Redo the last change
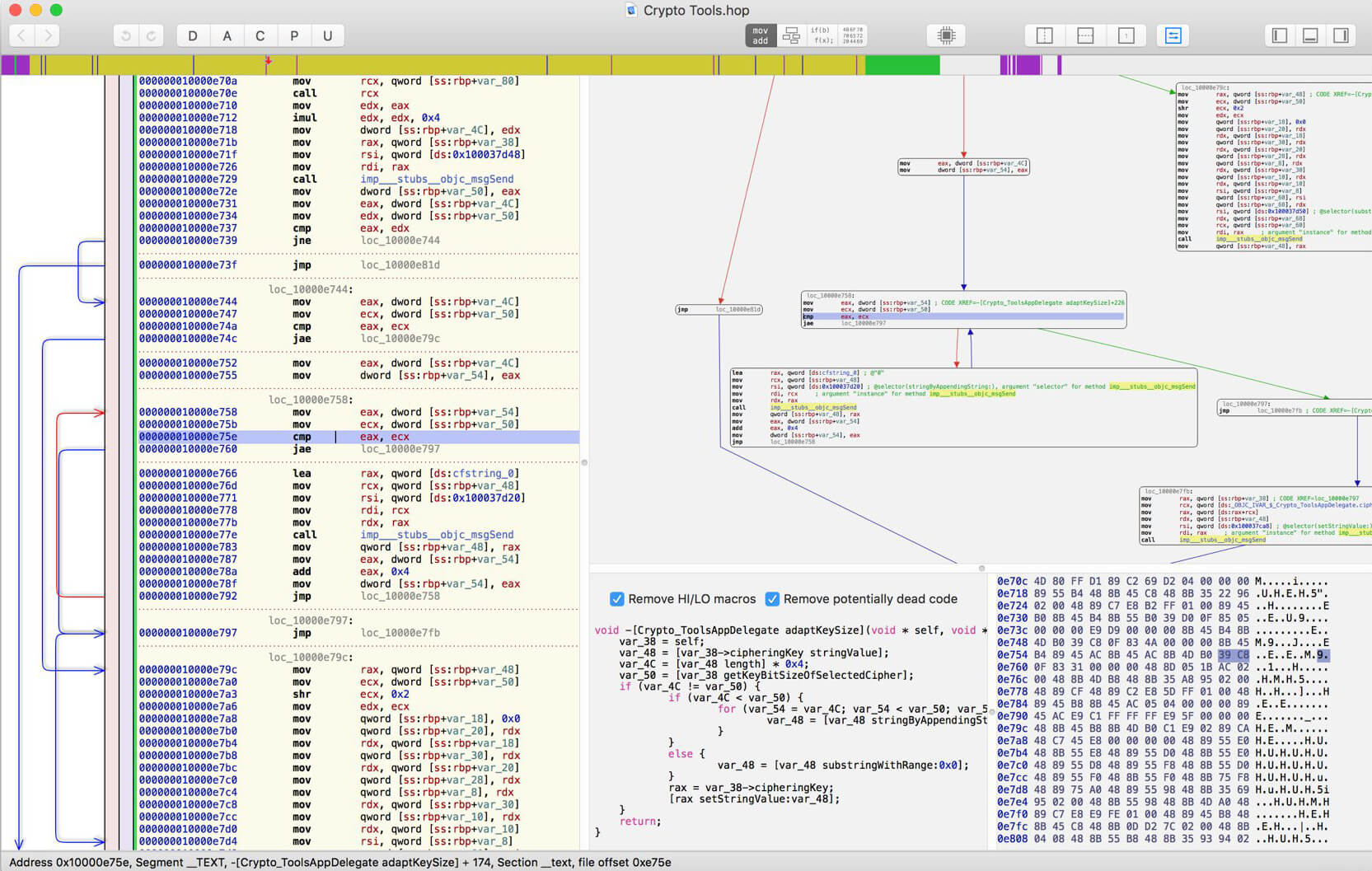Viewport: 1372px width, 871px height. (152, 35)
